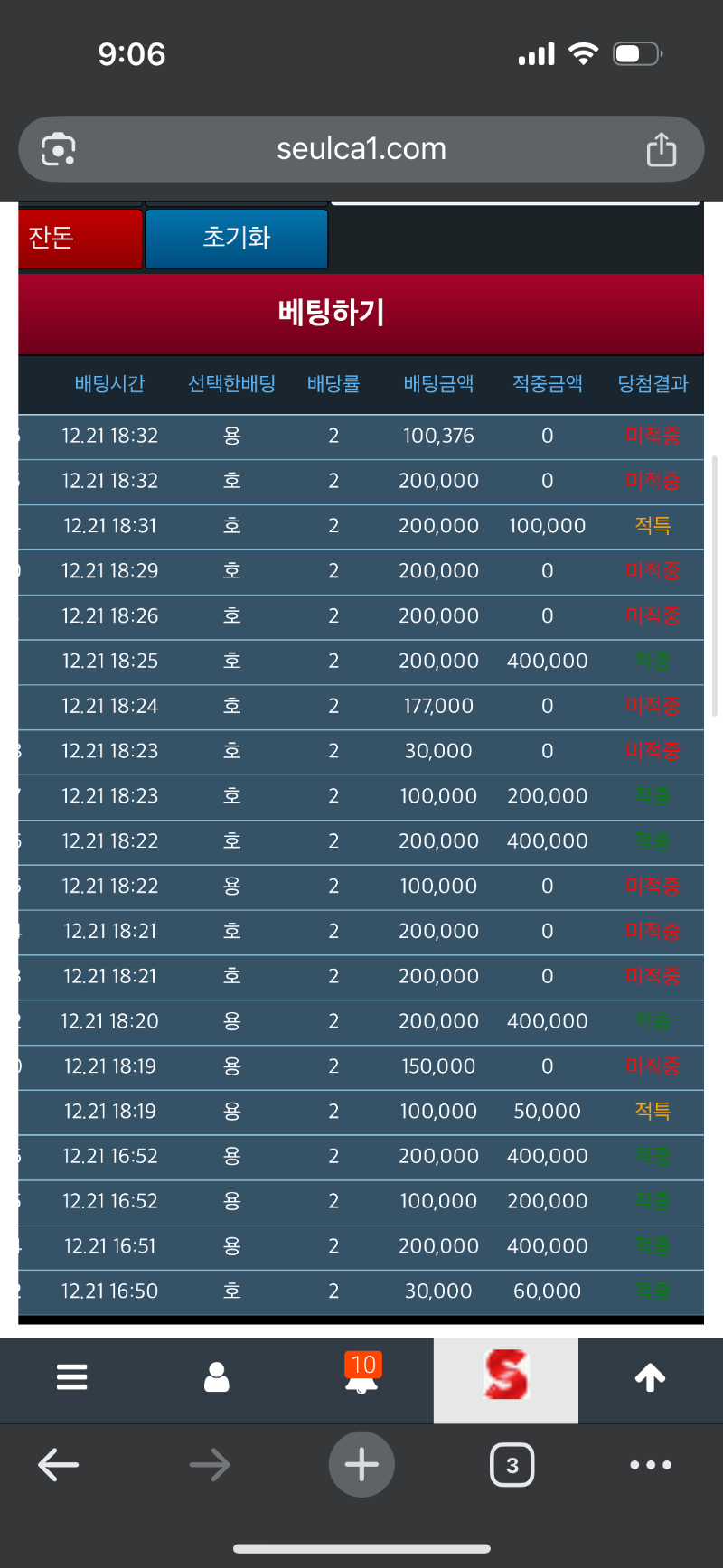Viewport: 723px width, 1568px height.
Task: Open notifications bell showing 10
Action: click(361, 1376)
